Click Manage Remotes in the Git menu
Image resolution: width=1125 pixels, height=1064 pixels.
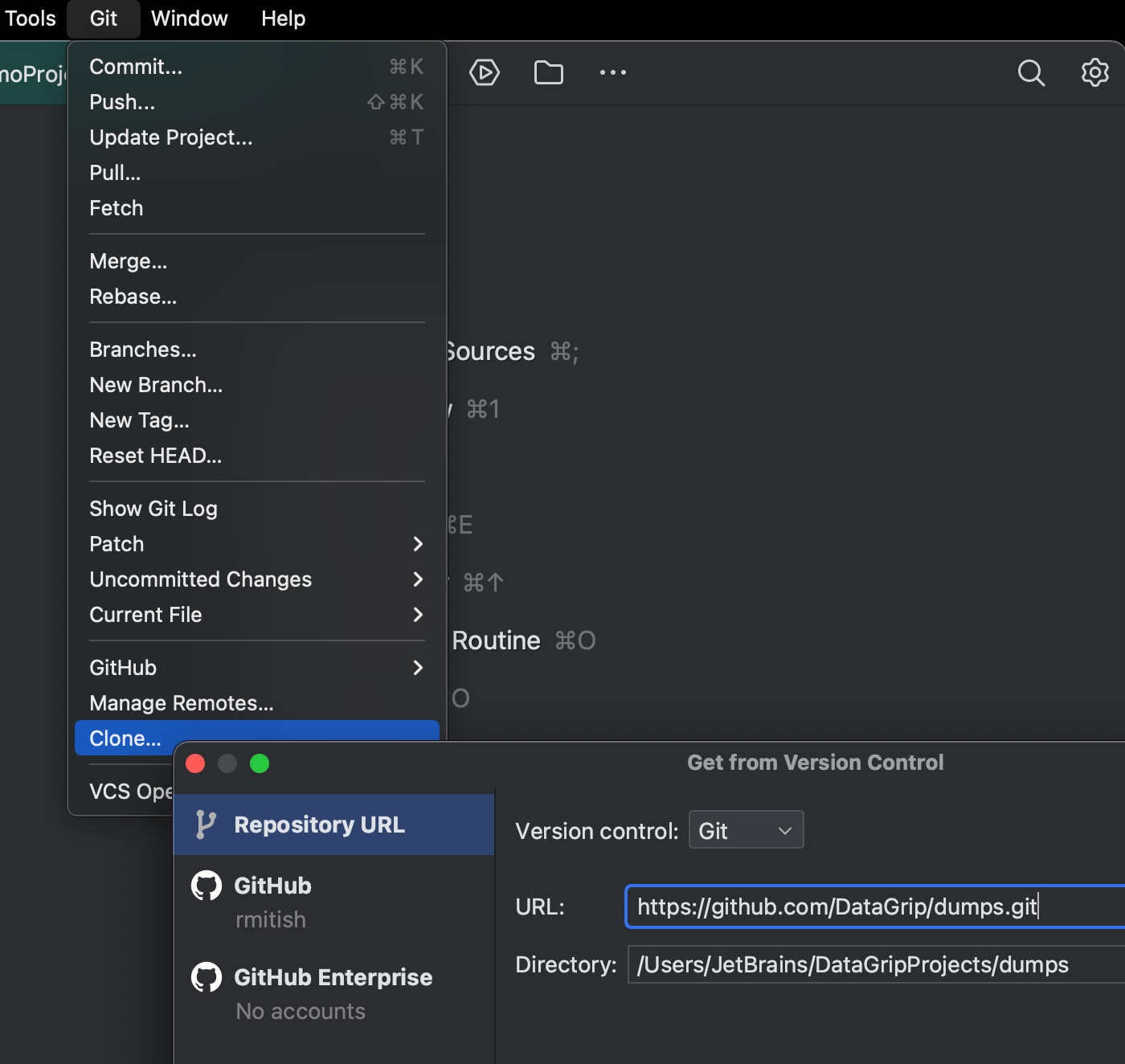pyautogui.click(x=181, y=702)
